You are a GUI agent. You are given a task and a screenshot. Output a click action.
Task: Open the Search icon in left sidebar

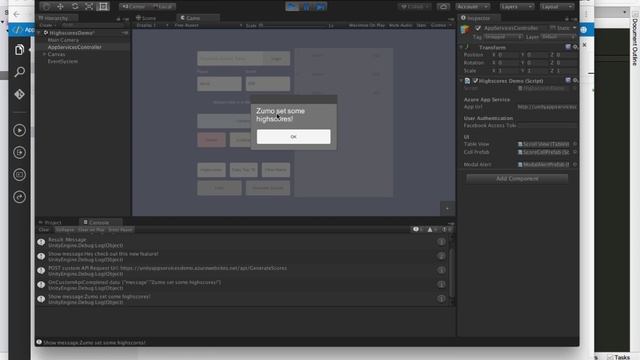(x=19, y=72)
